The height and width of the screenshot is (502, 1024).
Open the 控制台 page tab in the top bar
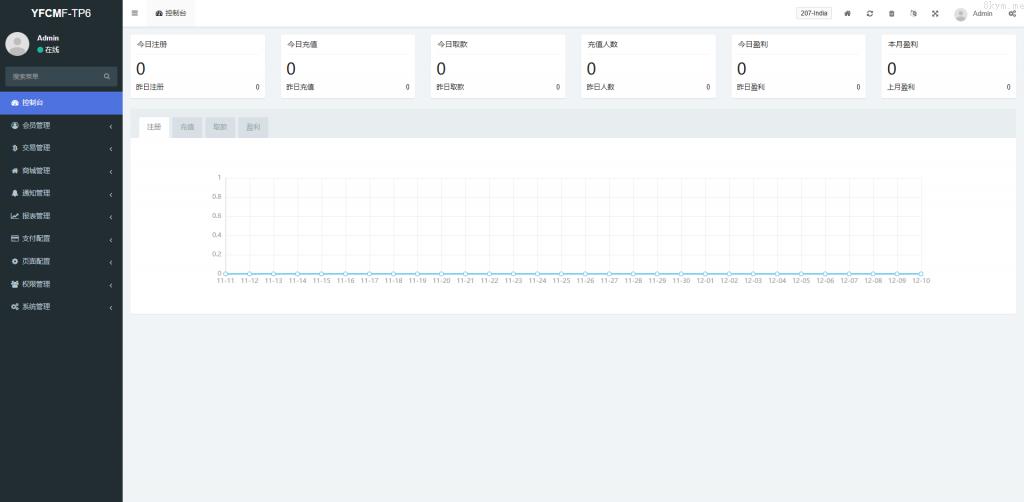(170, 13)
